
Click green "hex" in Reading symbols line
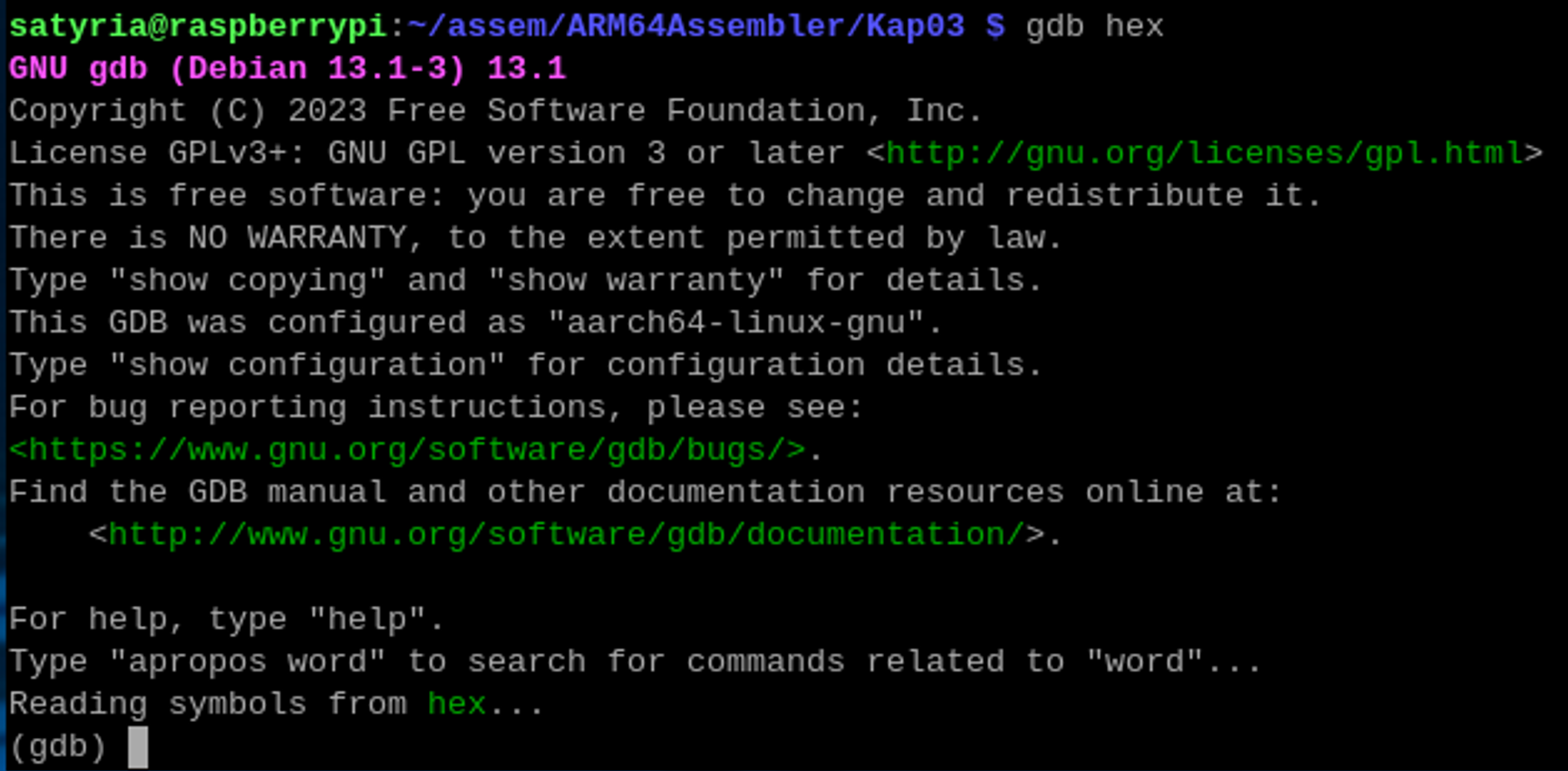tap(456, 704)
